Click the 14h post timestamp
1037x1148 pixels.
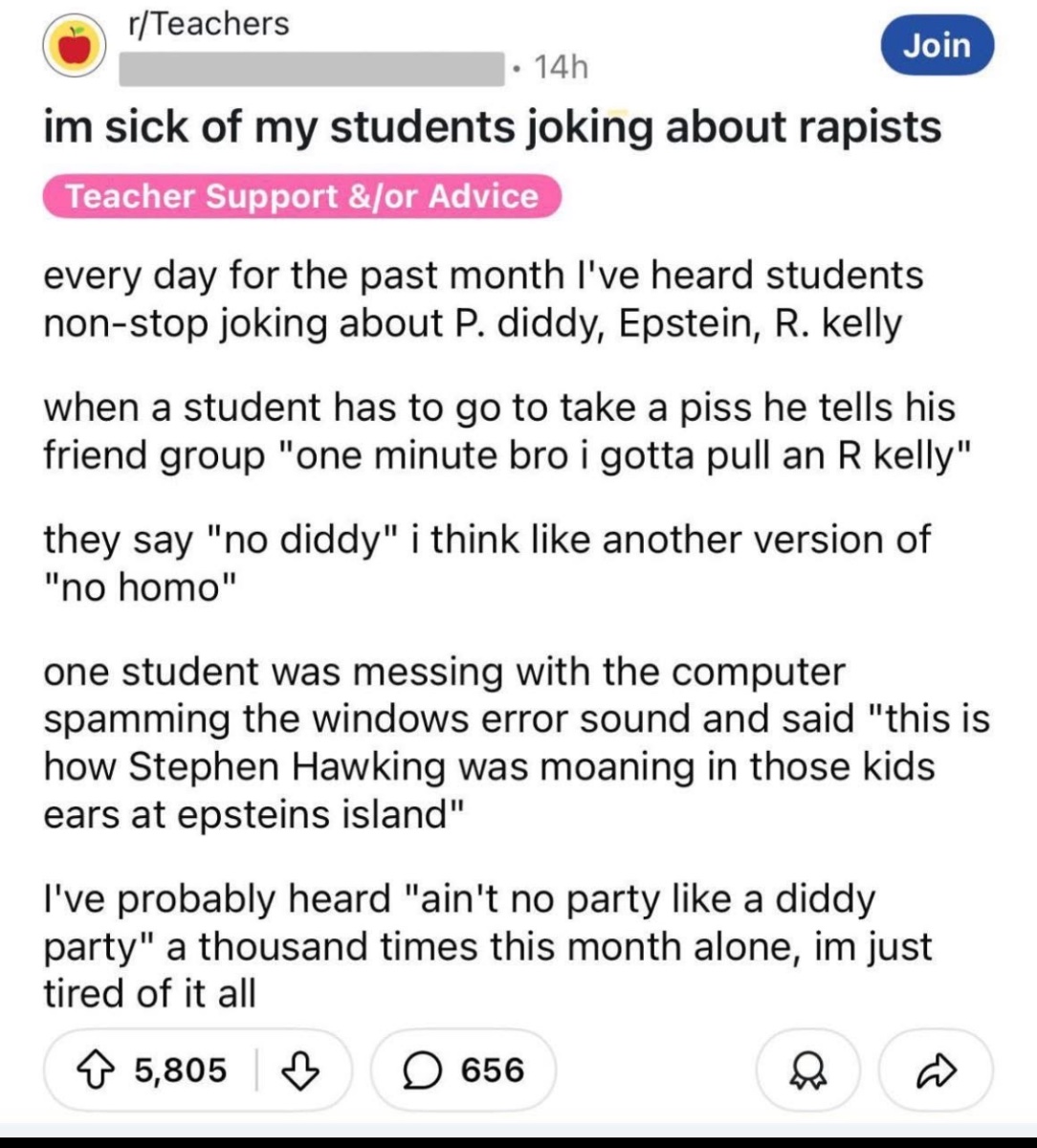click(x=561, y=67)
